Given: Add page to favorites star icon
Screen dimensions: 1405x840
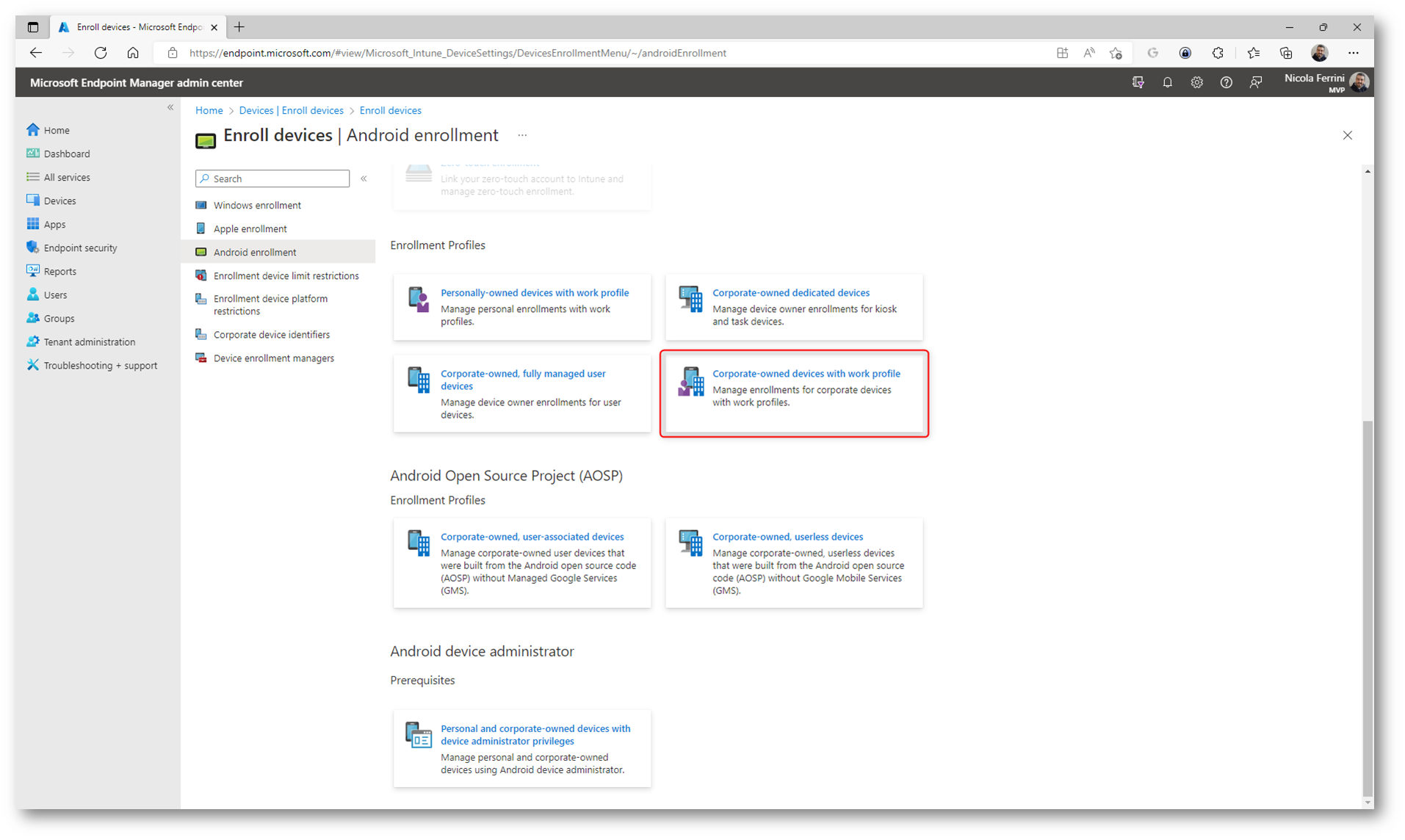Looking at the screenshot, I should tap(1116, 53).
